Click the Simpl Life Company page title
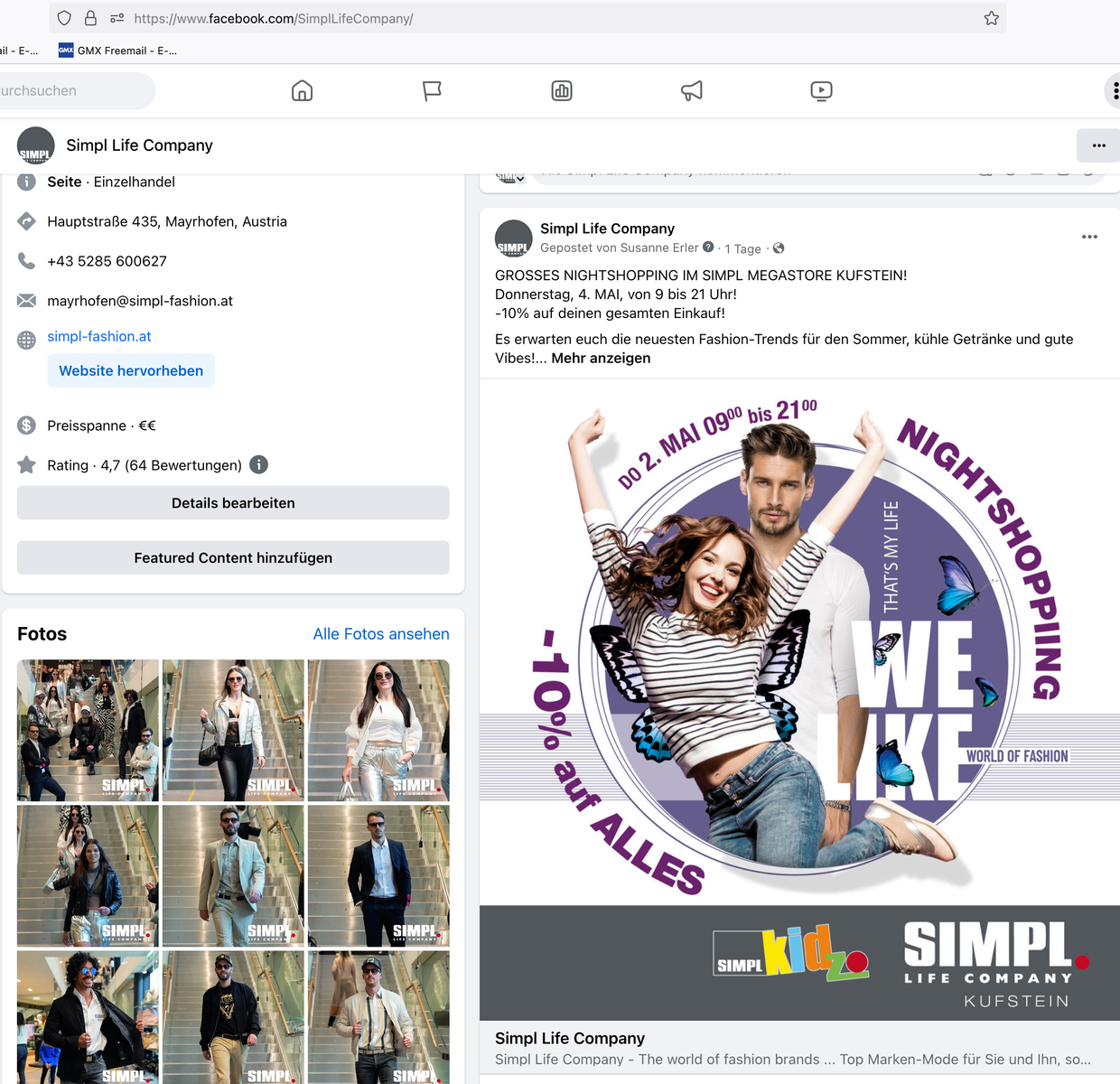 139,145
